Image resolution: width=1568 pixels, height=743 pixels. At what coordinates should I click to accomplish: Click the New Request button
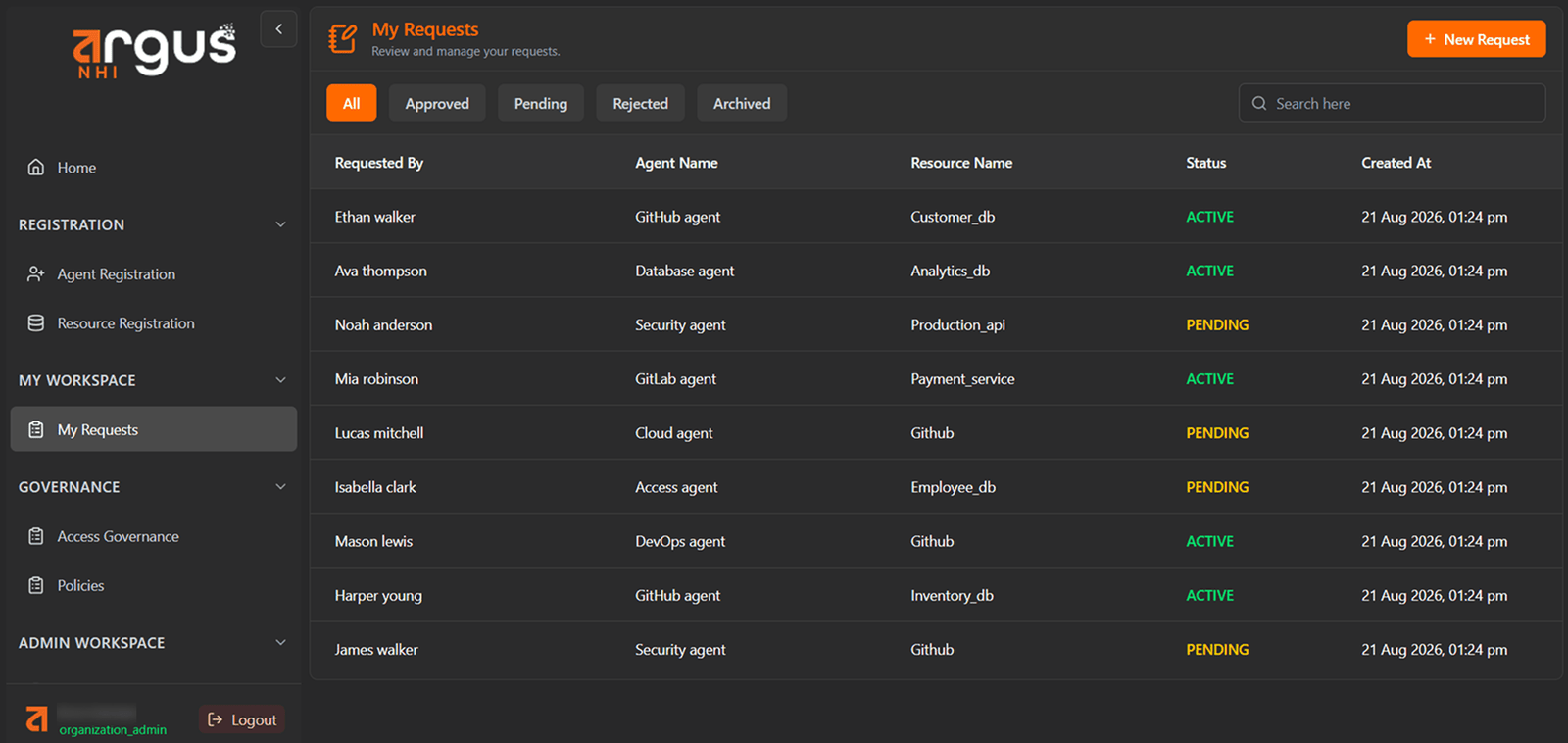(x=1477, y=39)
